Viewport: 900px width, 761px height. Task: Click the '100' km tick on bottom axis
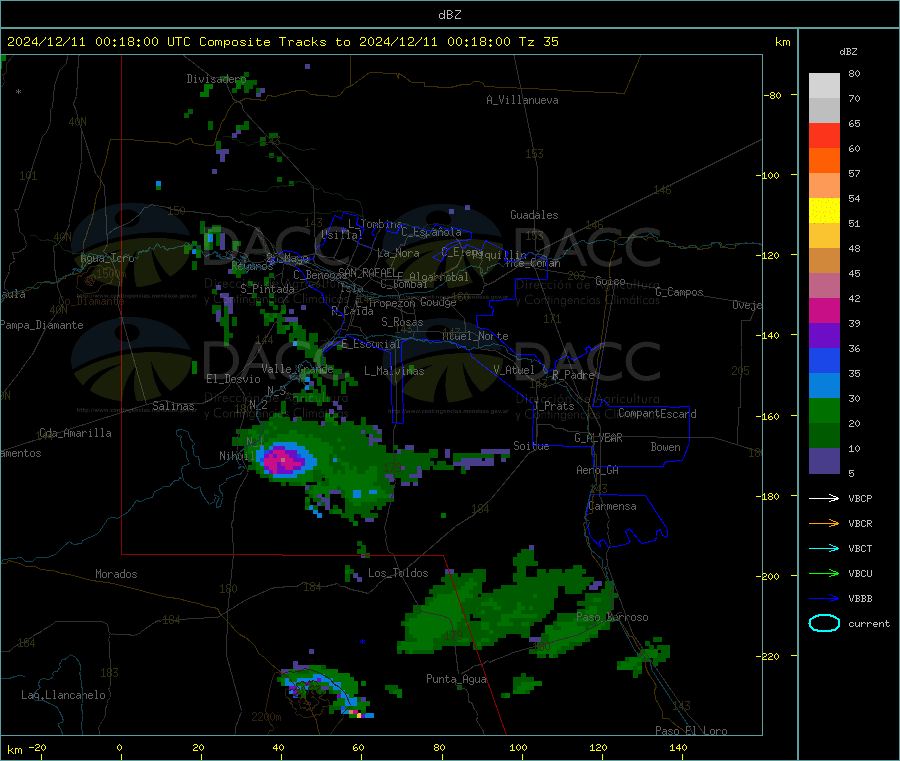(x=518, y=747)
